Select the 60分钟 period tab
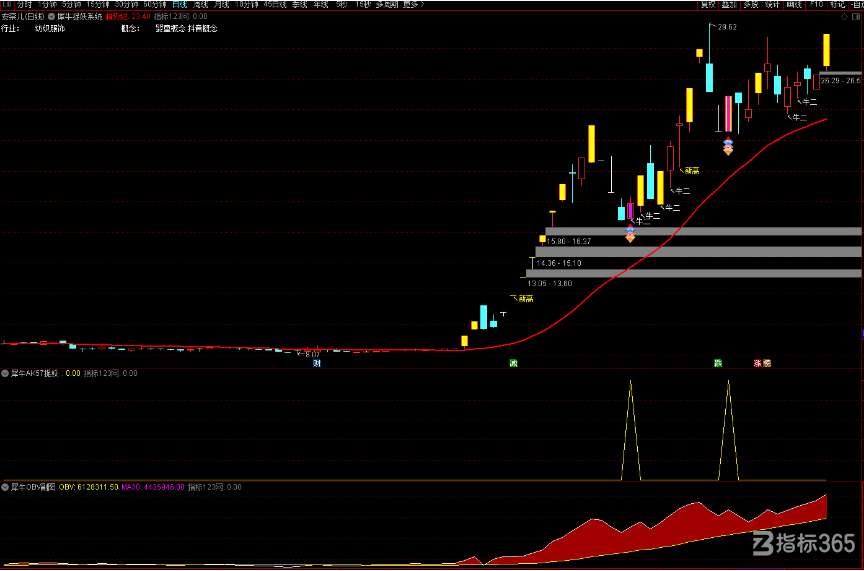The width and height of the screenshot is (864, 571). tap(155, 4)
